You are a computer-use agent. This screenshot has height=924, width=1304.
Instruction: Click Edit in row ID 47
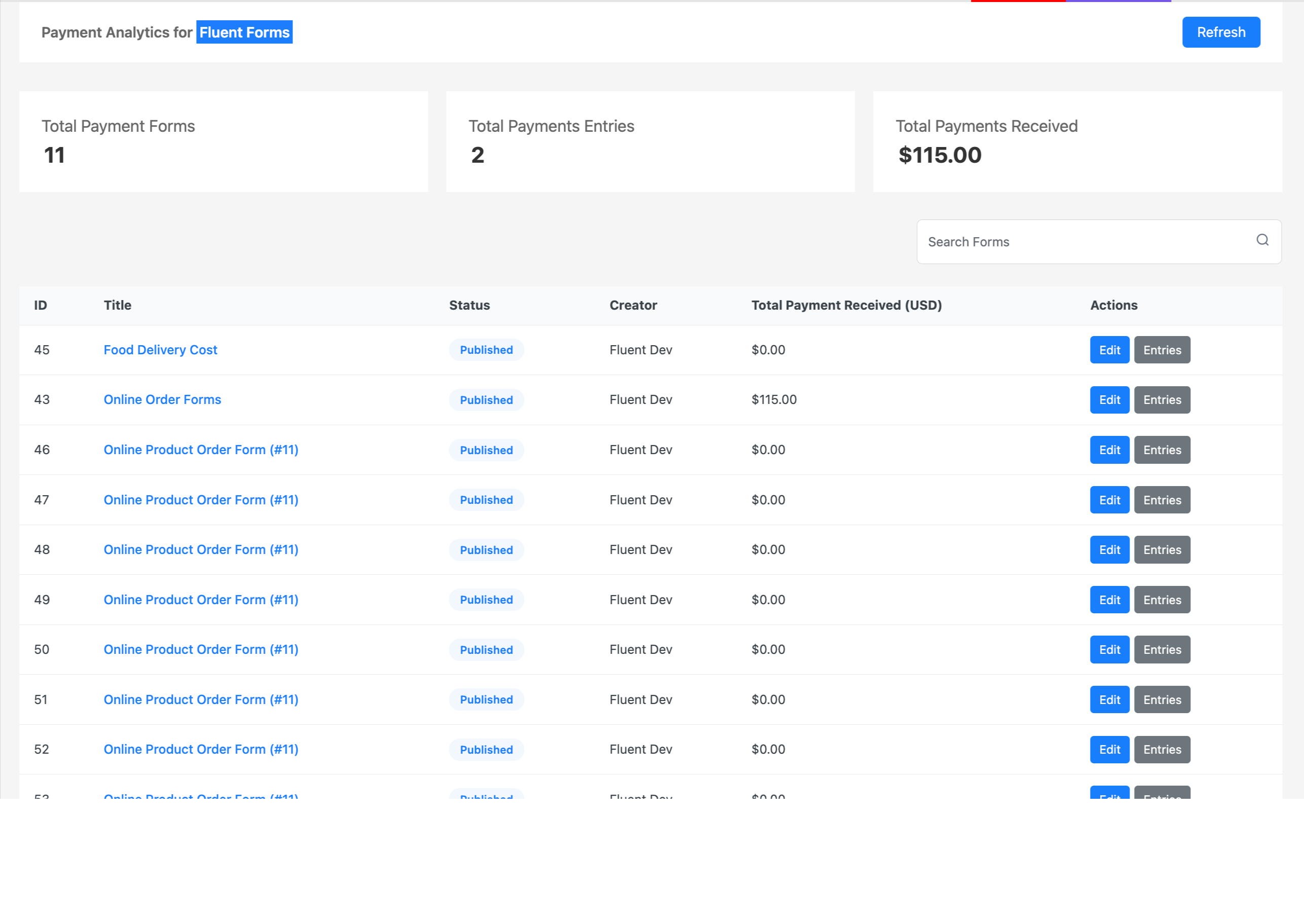click(1109, 500)
